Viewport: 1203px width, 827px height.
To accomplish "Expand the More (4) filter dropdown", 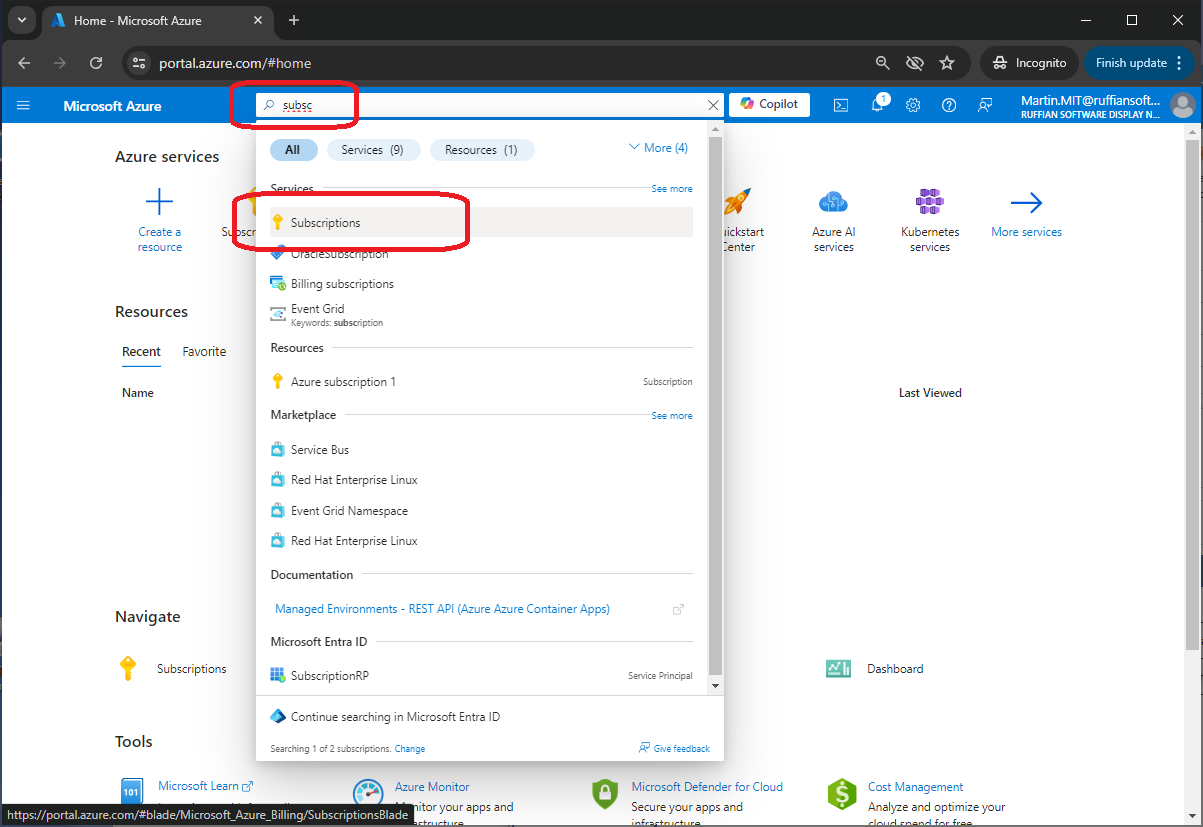I will tap(658, 148).
